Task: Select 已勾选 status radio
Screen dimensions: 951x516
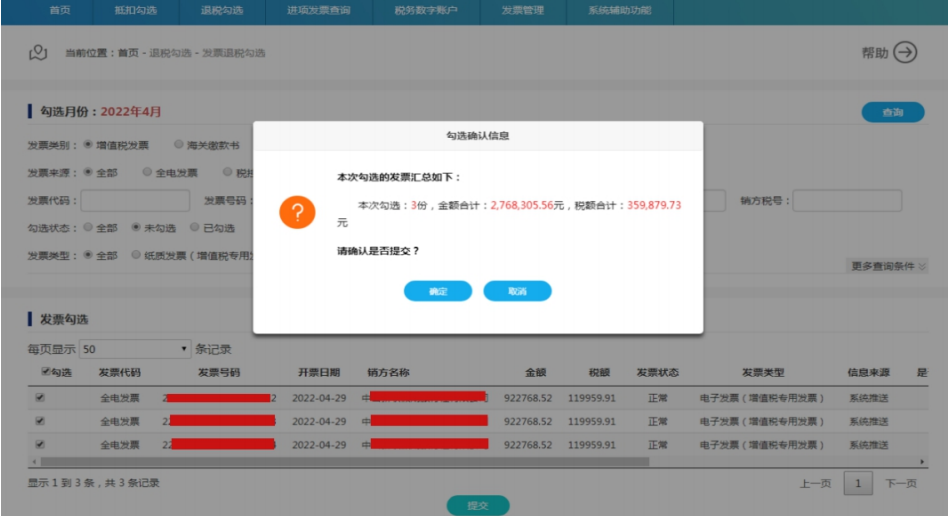Action: 195,227
